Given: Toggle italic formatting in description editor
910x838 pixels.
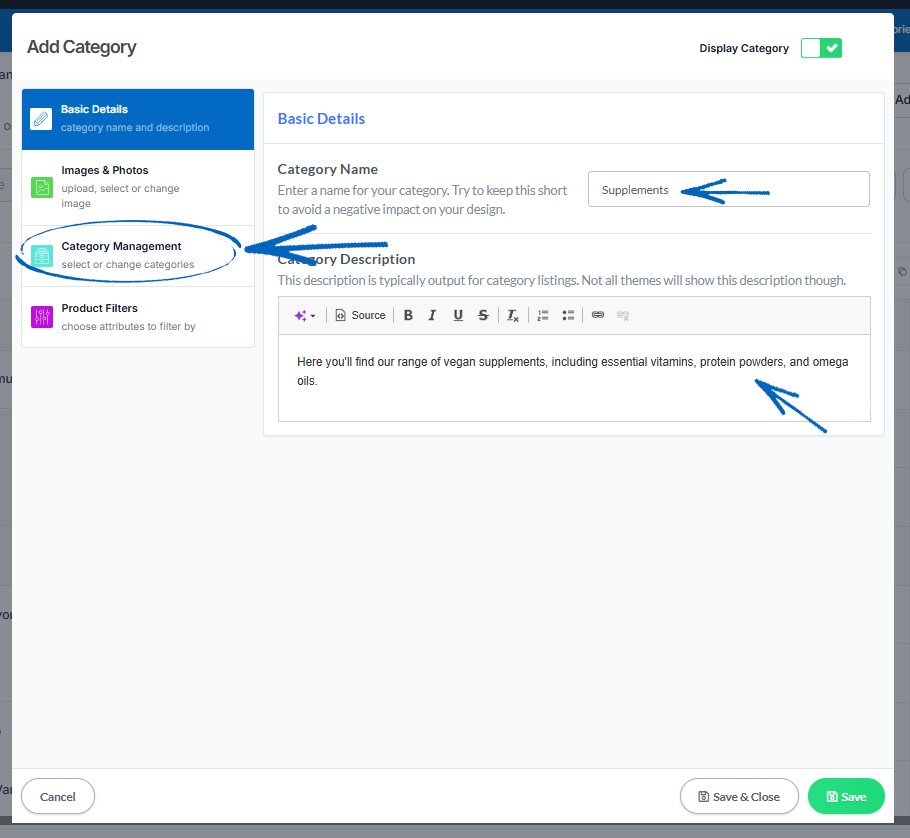Looking at the screenshot, I should pyautogui.click(x=432, y=315).
